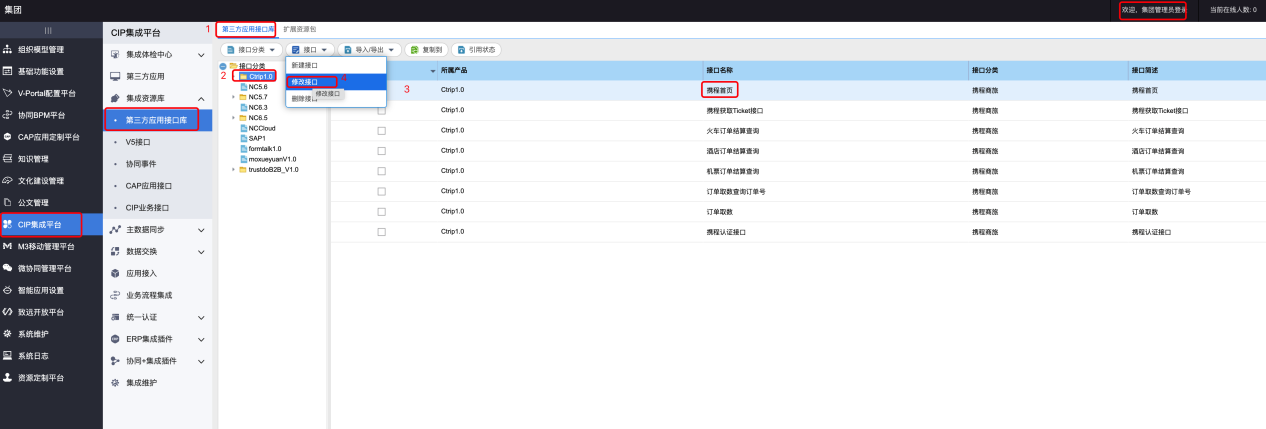Click the 组织模型管理 sidebar icon
This screenshot has height=429, width=1266.
coord(8,49)
